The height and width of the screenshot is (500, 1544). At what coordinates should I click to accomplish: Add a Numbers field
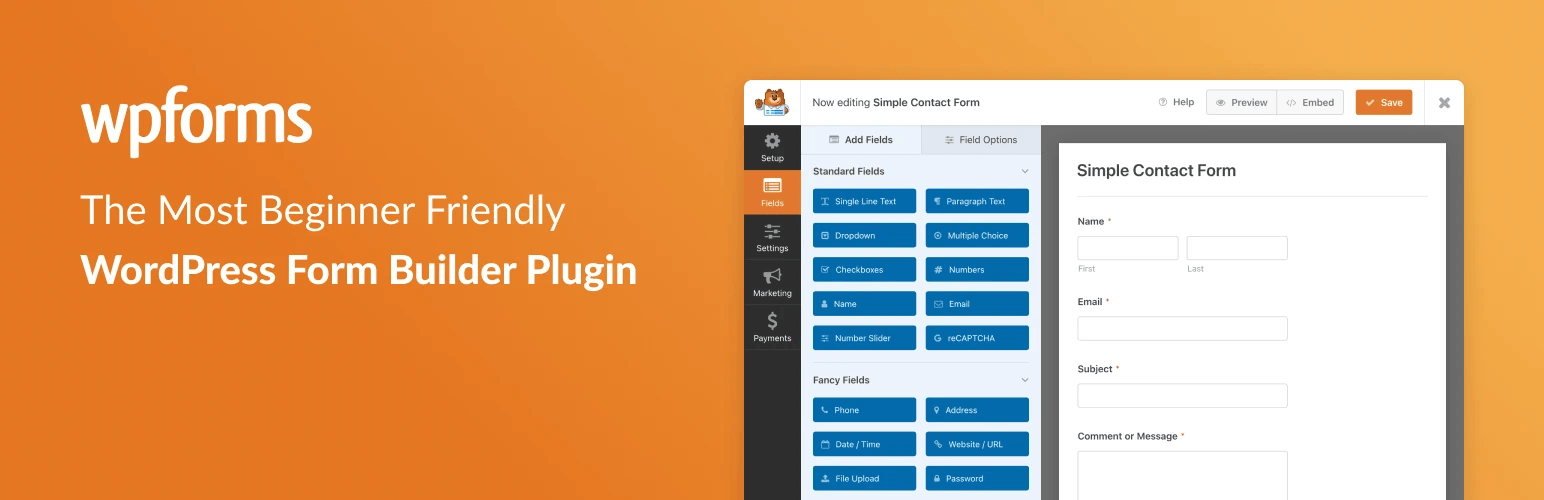click(977, 269)
